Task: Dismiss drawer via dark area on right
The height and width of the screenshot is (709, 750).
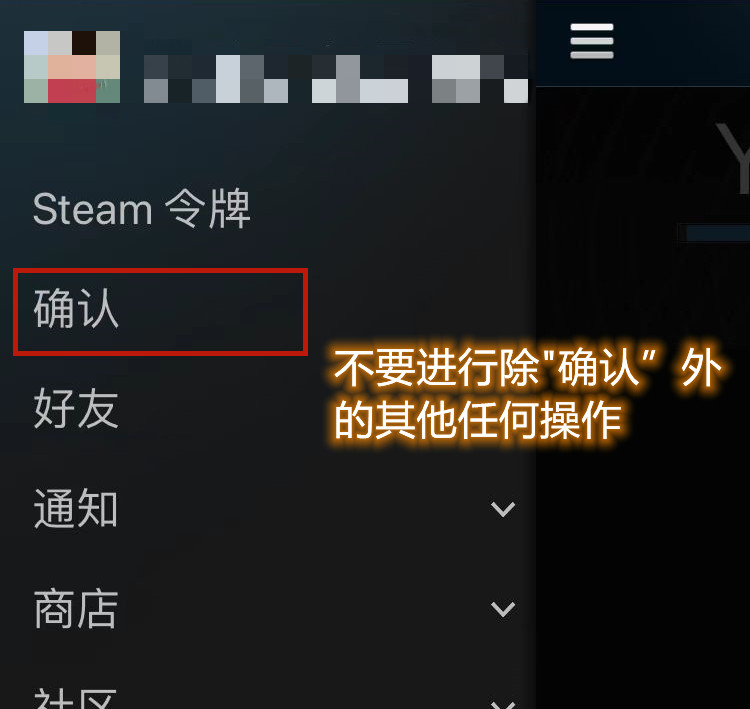Action: [642, 574]
